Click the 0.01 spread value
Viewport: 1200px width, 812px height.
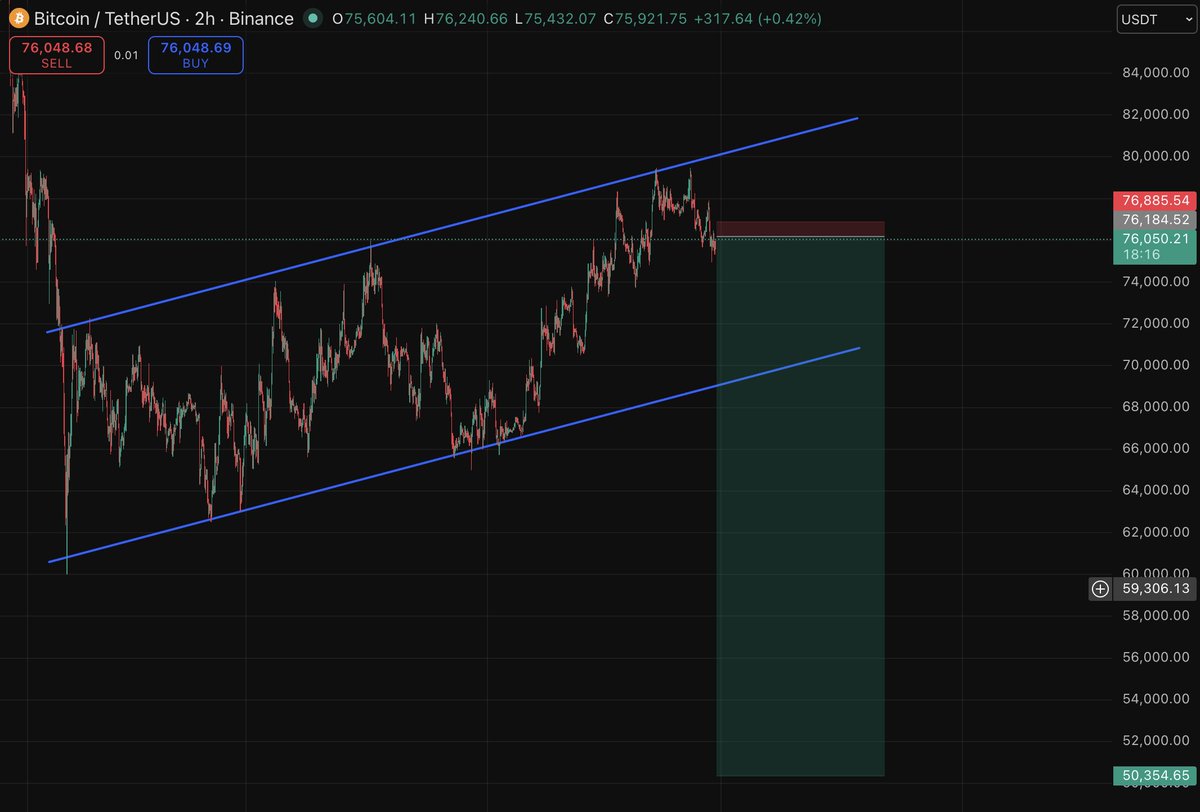(126, 55)
